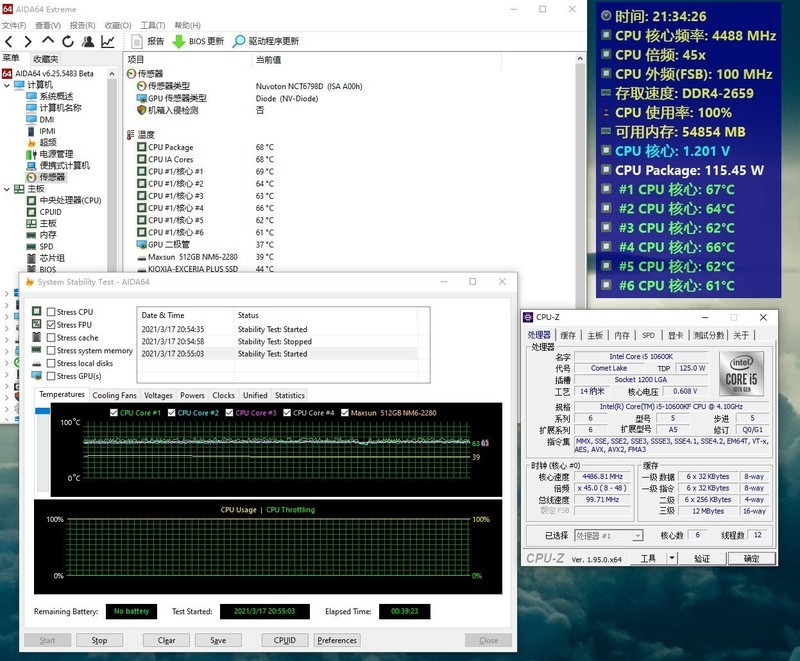Collapse the 计算机 tree node

pyautogui.click(x=7, y=85)
